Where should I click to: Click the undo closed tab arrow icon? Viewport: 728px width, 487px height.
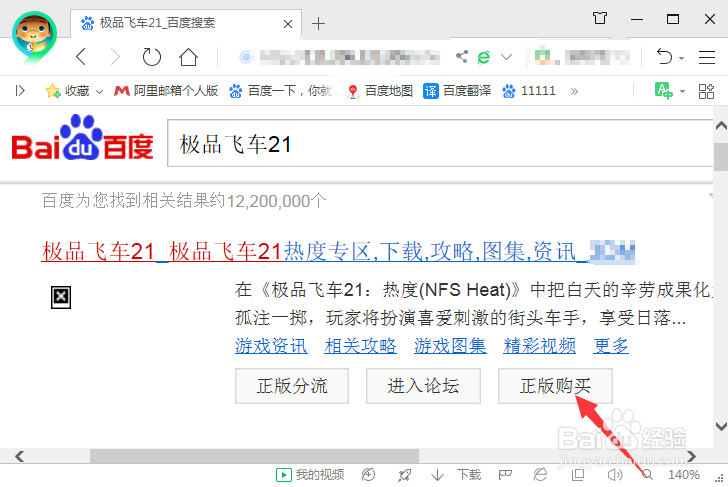click(664, 57)
